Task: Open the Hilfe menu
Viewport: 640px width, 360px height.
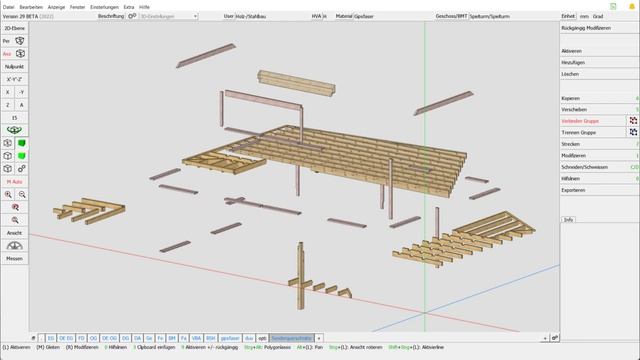Action: click(144, 7)
